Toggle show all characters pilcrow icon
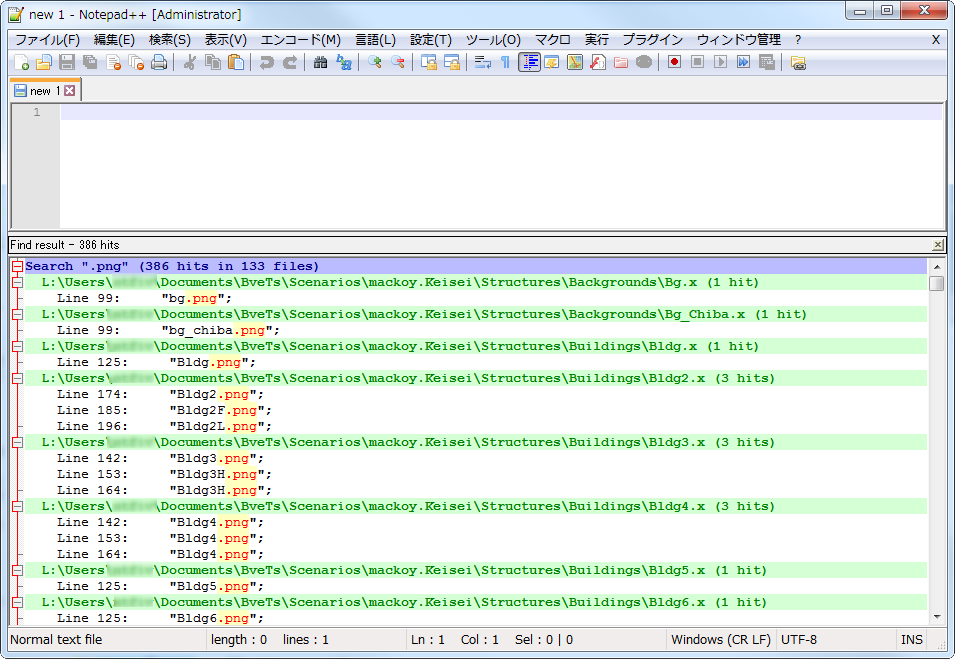 [x=506, y=62]
